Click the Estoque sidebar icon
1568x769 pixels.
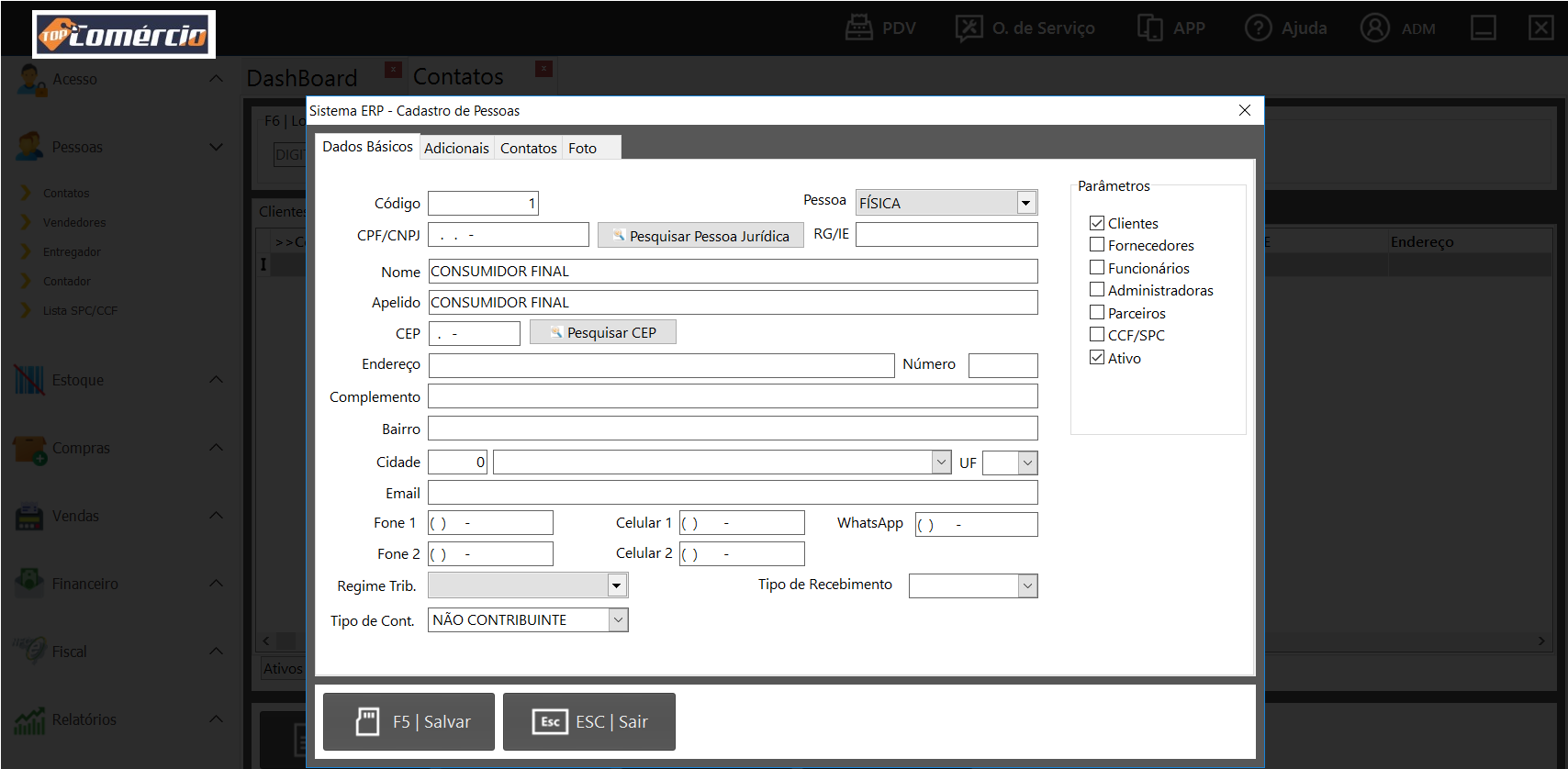point(29,380)
